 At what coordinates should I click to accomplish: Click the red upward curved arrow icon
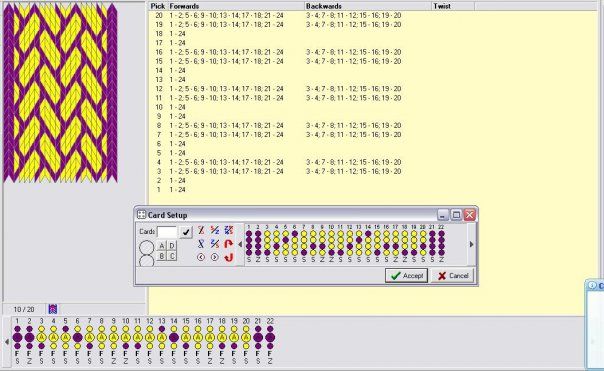pyautogui.click(x=229, y=243)
